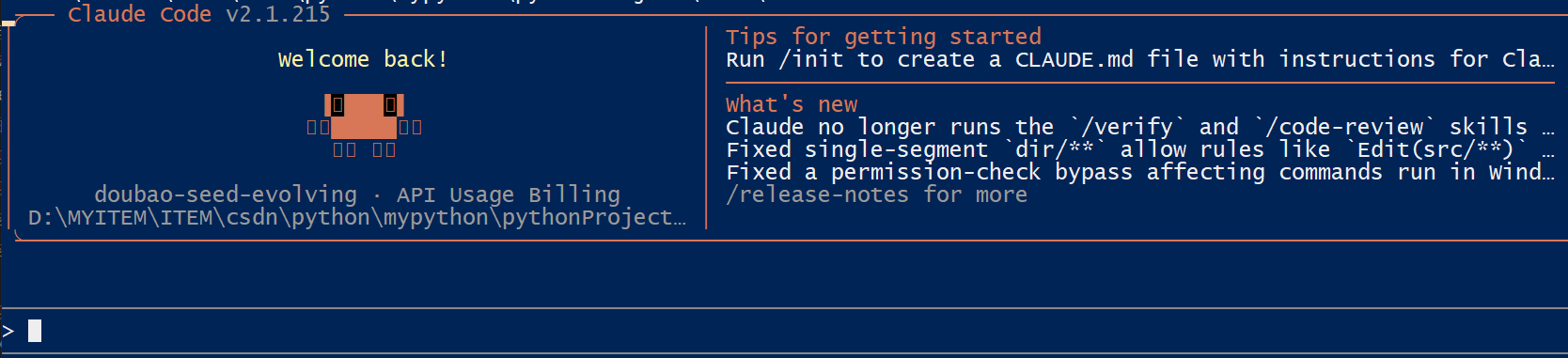Click the Claude mascot pixel icon
Screen dimensions: 1568x358
click(x=364, y=126)
